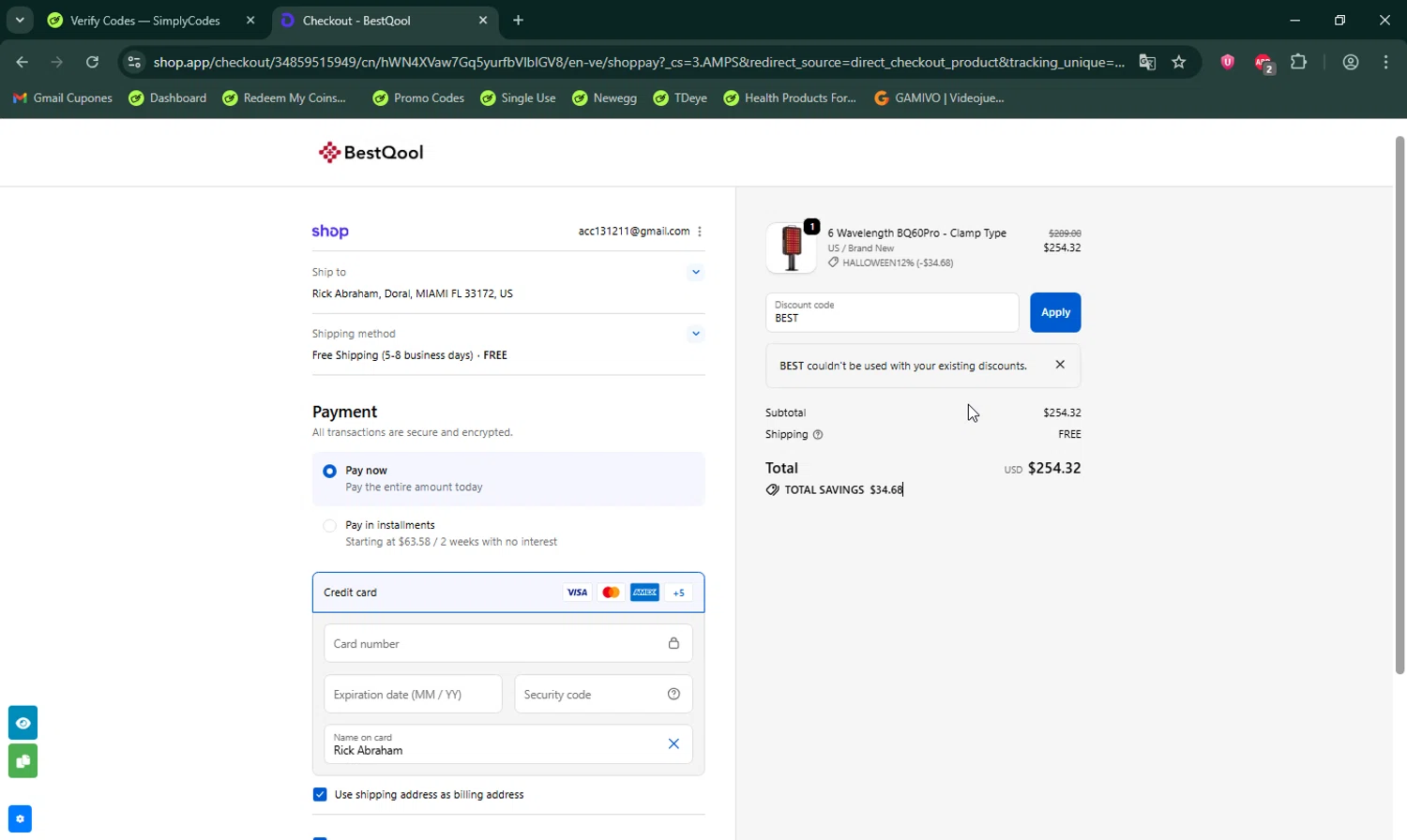Dismiss the BEST discount error message
The width and height of the screenshot is (1407, 840).
(1060, 365)
